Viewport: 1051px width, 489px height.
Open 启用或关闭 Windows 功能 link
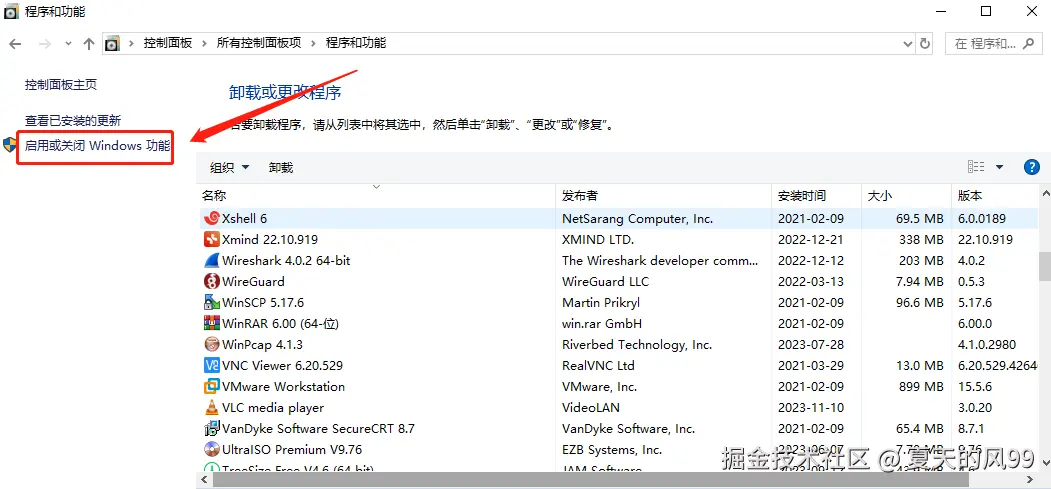(x=97, y=145)
